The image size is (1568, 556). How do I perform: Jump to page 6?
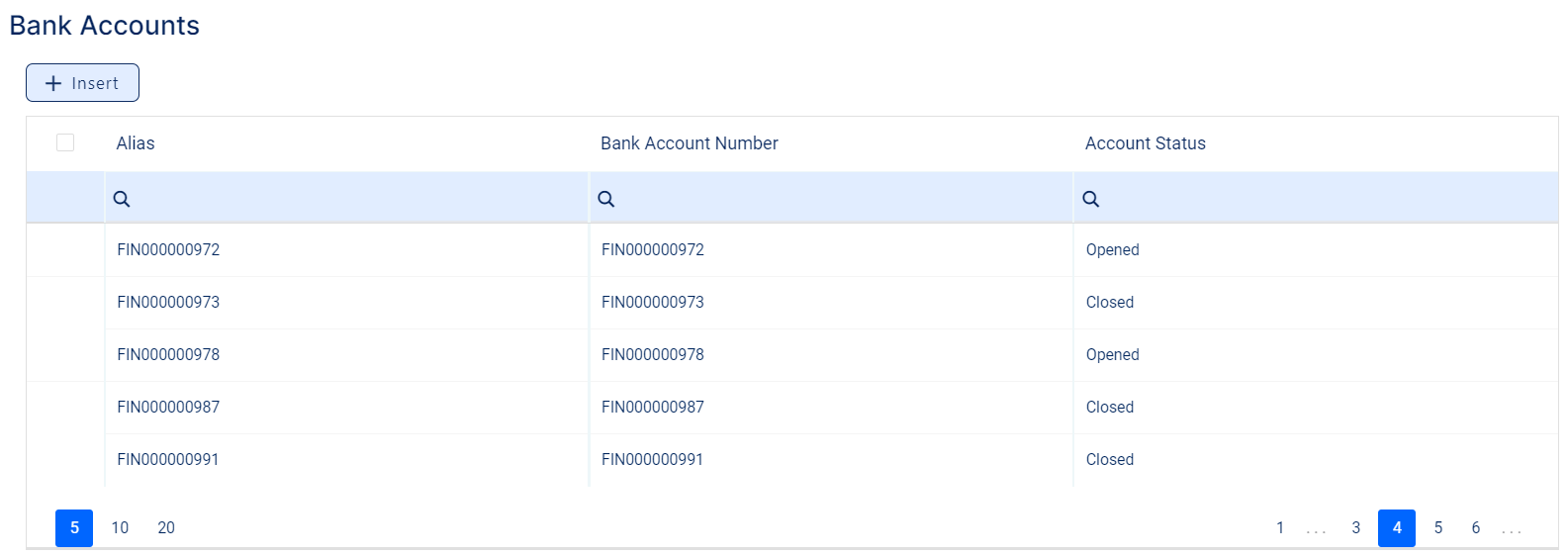[x=1476, y=528]
